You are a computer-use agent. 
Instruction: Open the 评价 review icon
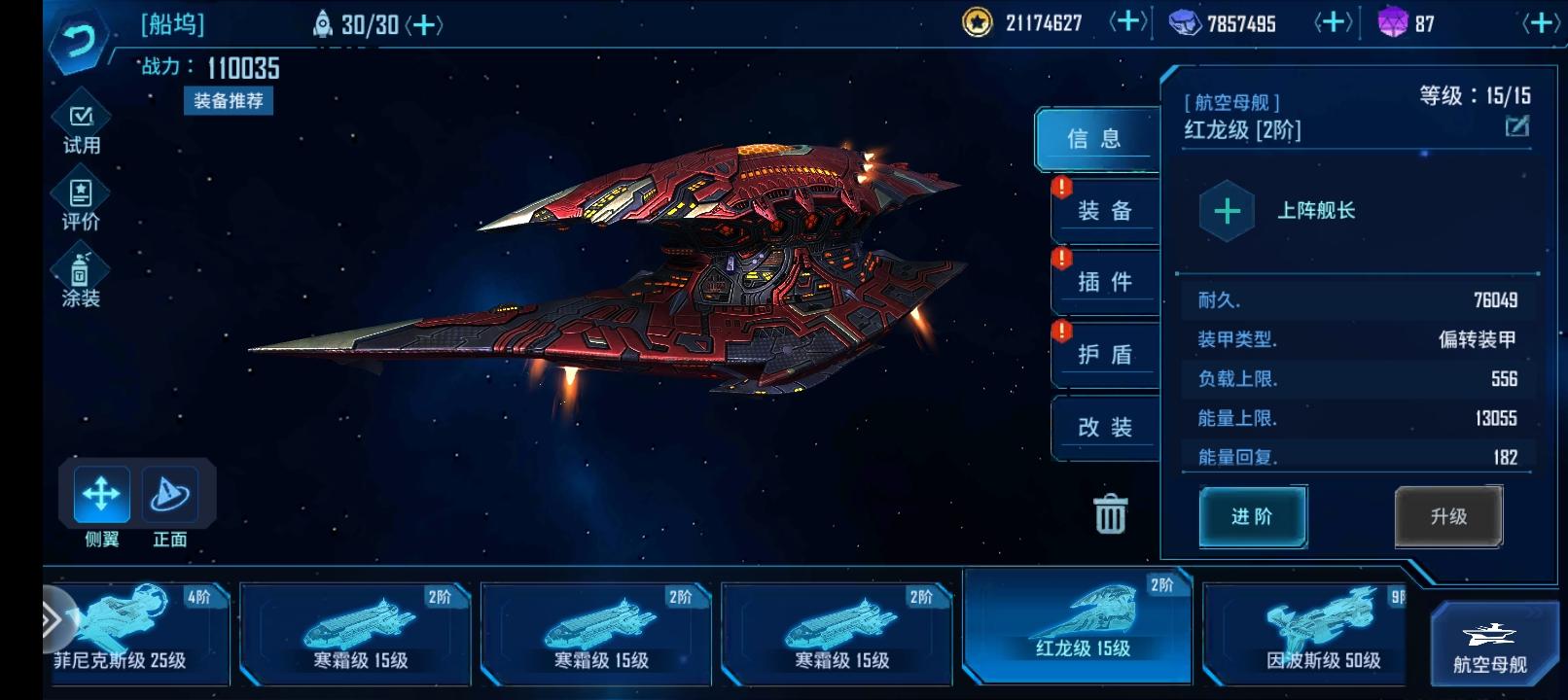(81, 203)
